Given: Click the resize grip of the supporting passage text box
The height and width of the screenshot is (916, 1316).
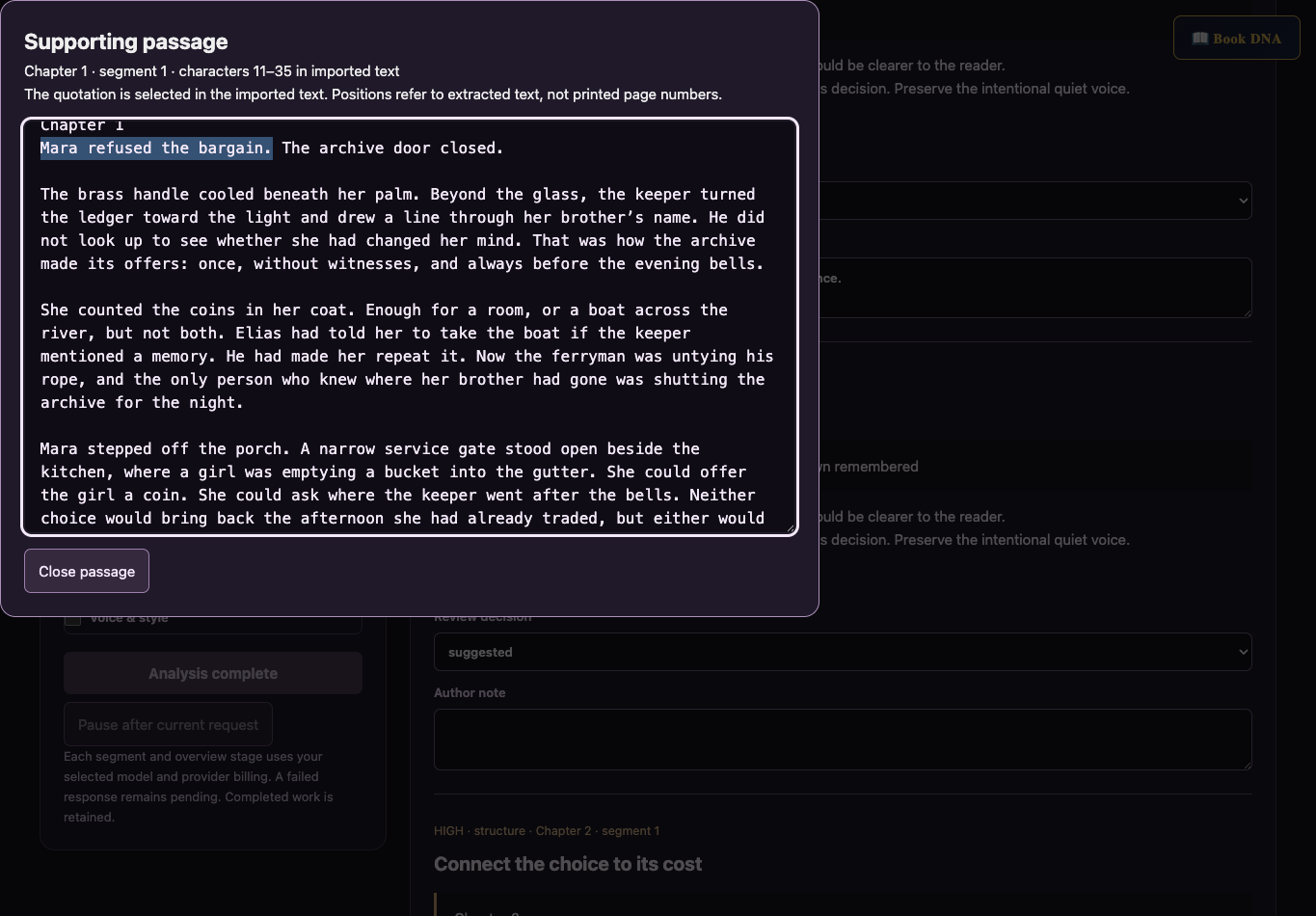Looking at the screenshot, I should pos(790,525).
